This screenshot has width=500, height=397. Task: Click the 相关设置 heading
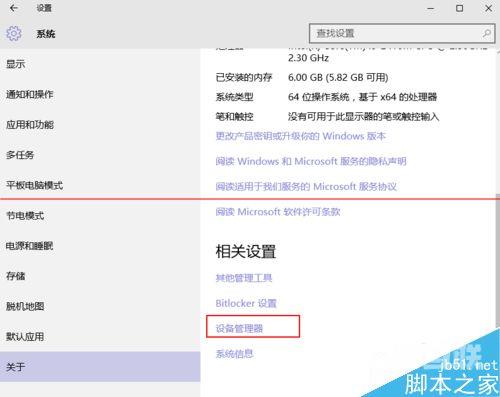click(246, 251)
